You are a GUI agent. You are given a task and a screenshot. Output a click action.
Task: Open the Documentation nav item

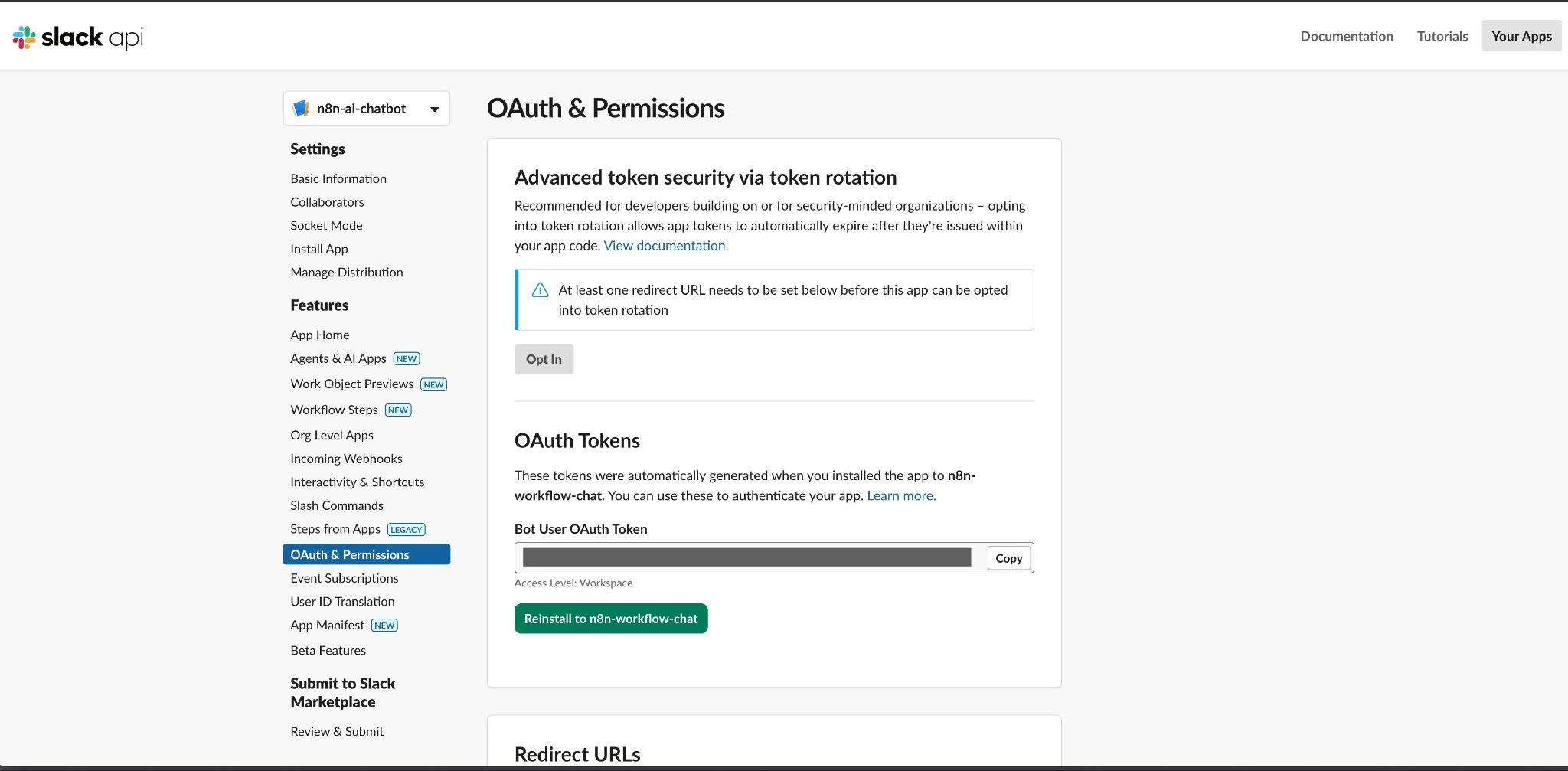[x=1346, y=36]
